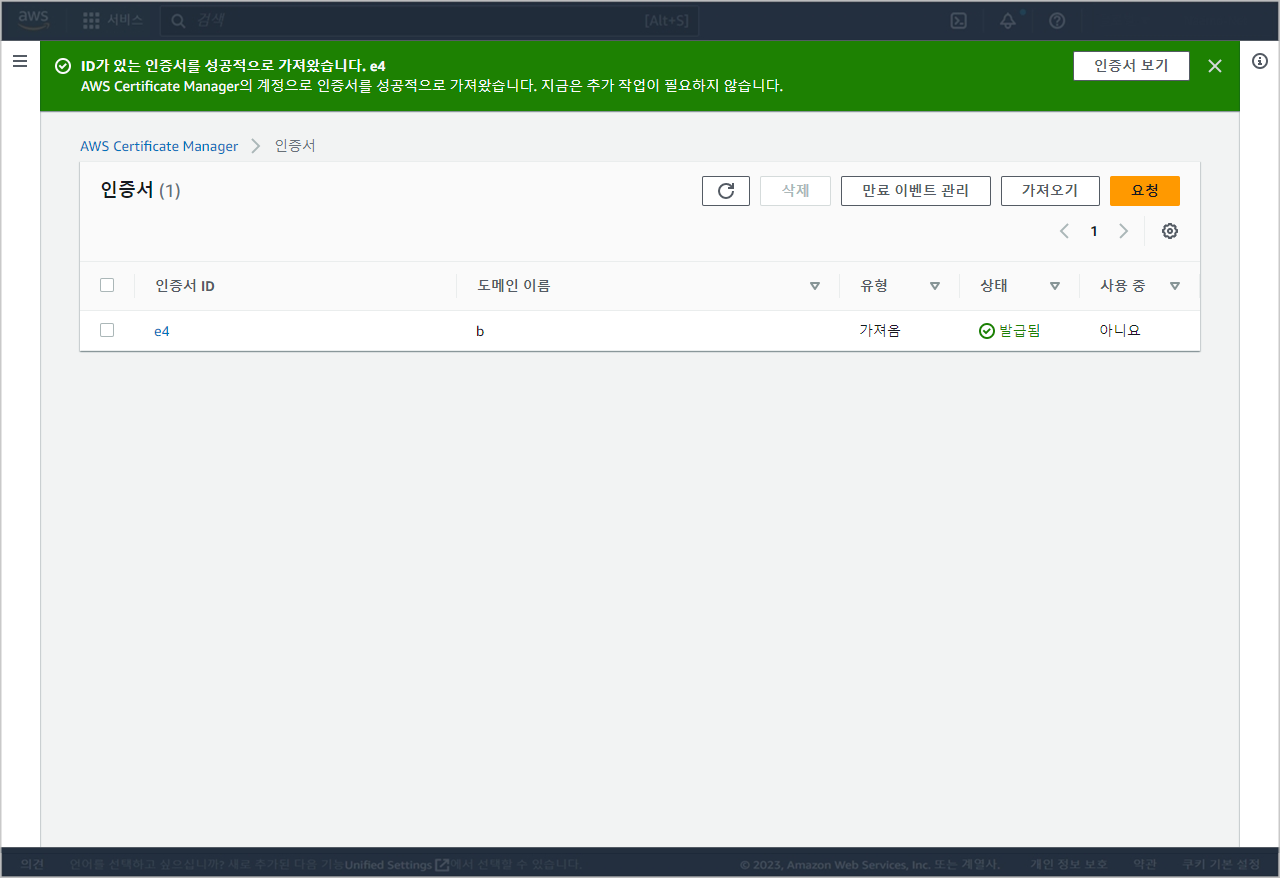Screen dimensions: 1280x878
Task: Click the orange 요청 button
Action: coord(1145,191)
